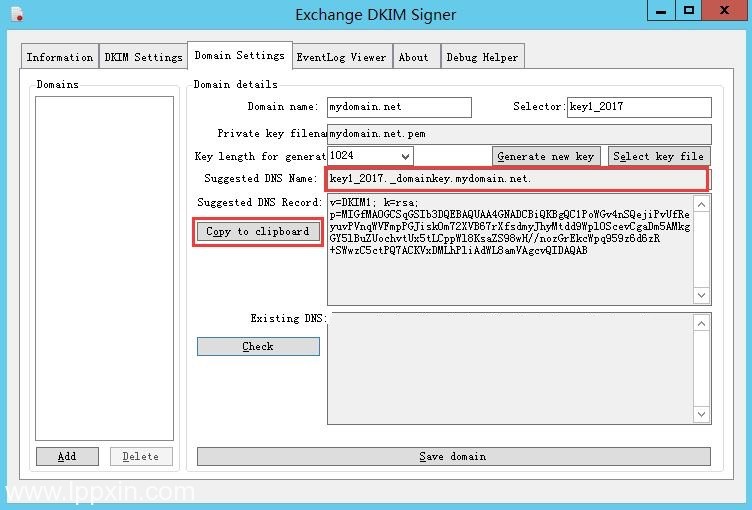Open the EventLog Viewer tab
This screenshot has width=752, height=510.
(341, 57)
